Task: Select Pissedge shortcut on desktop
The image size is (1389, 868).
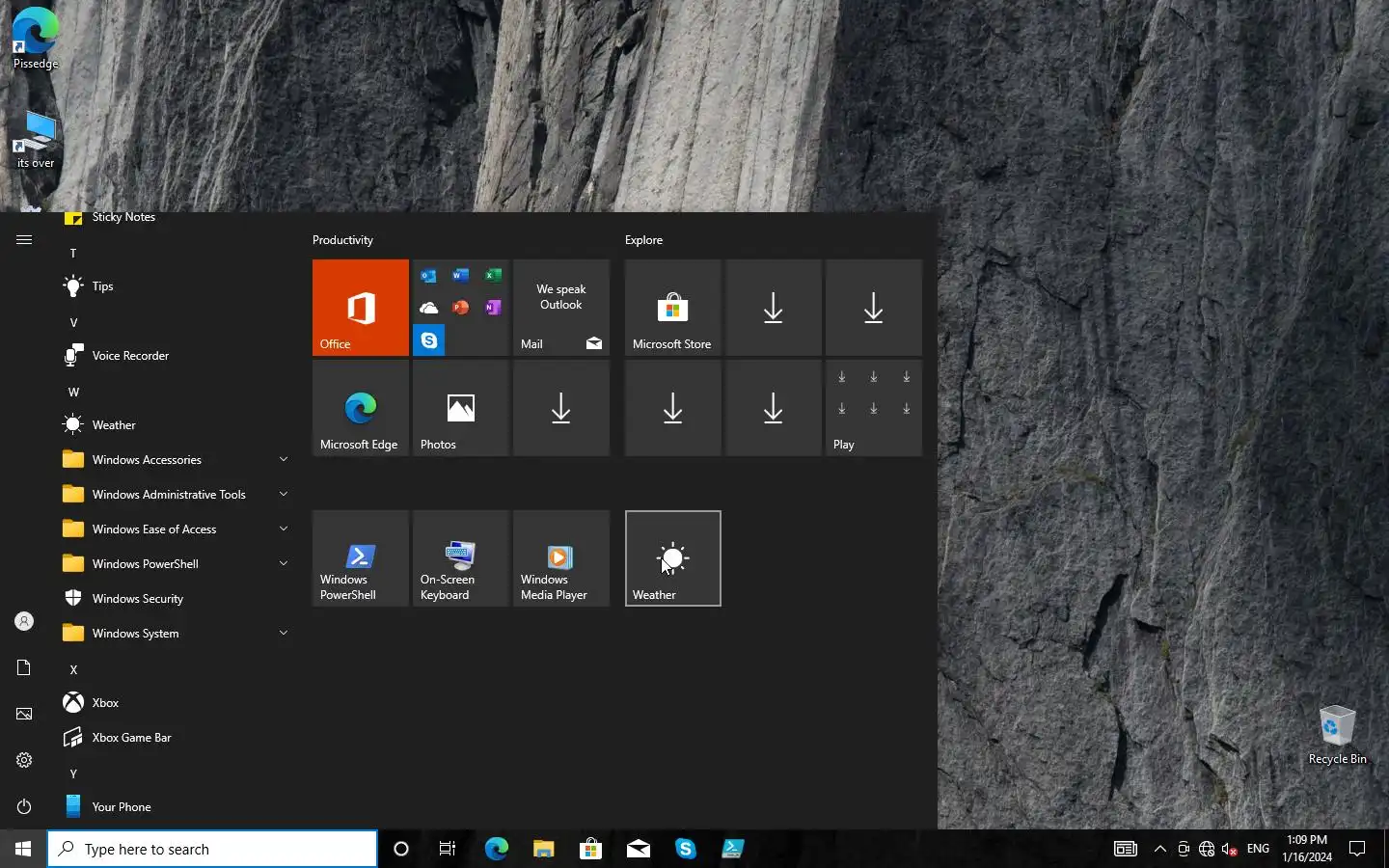Action: pyautogui.click(x=36, y=39)
